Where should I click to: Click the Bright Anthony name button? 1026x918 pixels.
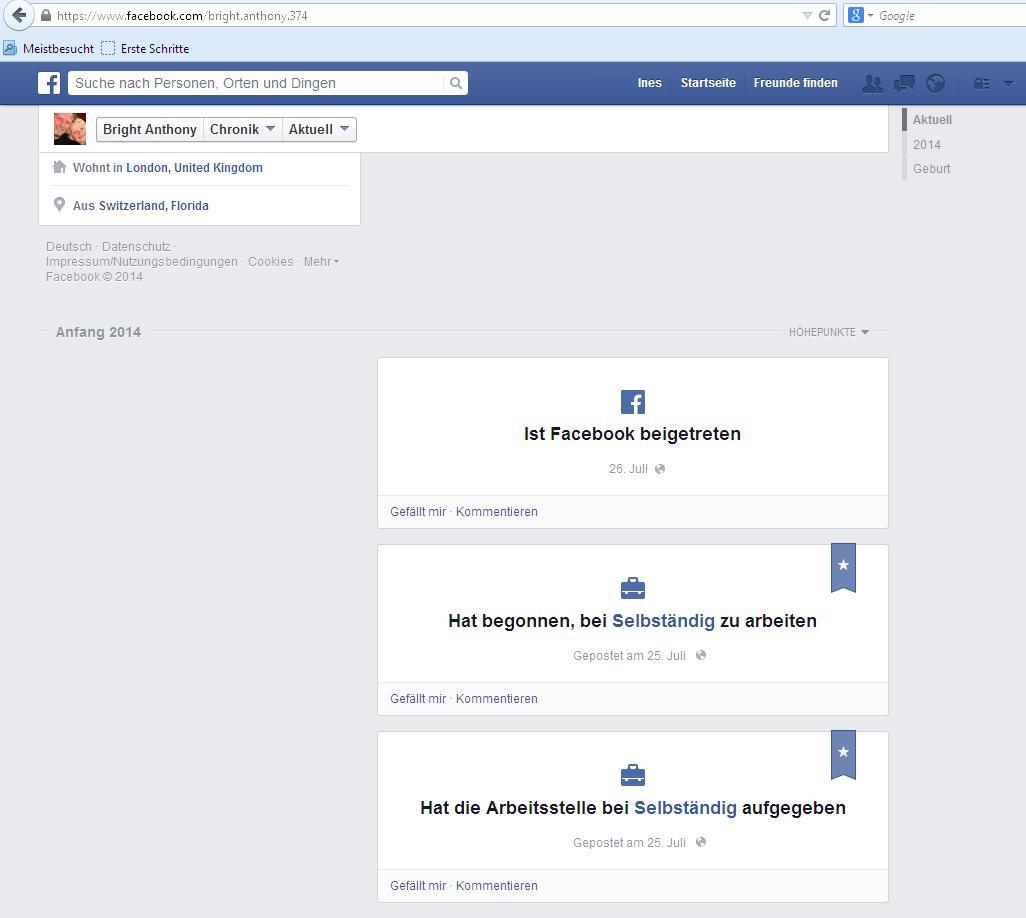(x=150, y=130)
